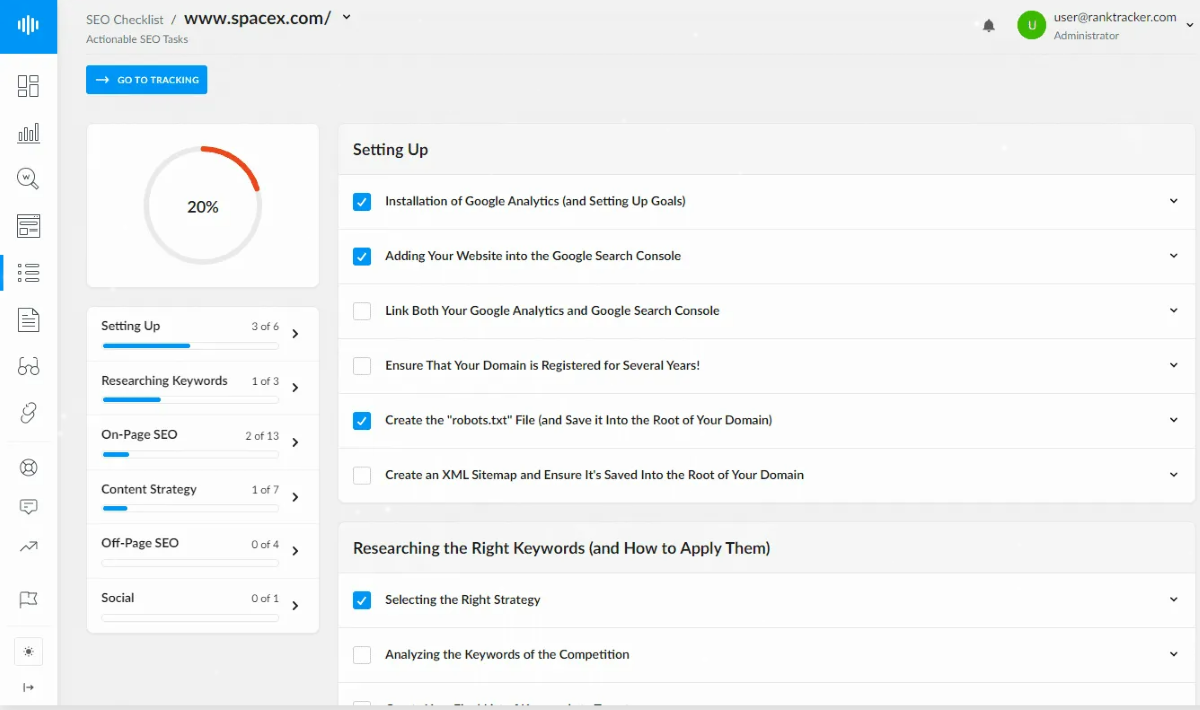Click the 'Actionable SEO Tasks' subtitle
Screen dimensions: 1200x710
(x=137, y=40)
